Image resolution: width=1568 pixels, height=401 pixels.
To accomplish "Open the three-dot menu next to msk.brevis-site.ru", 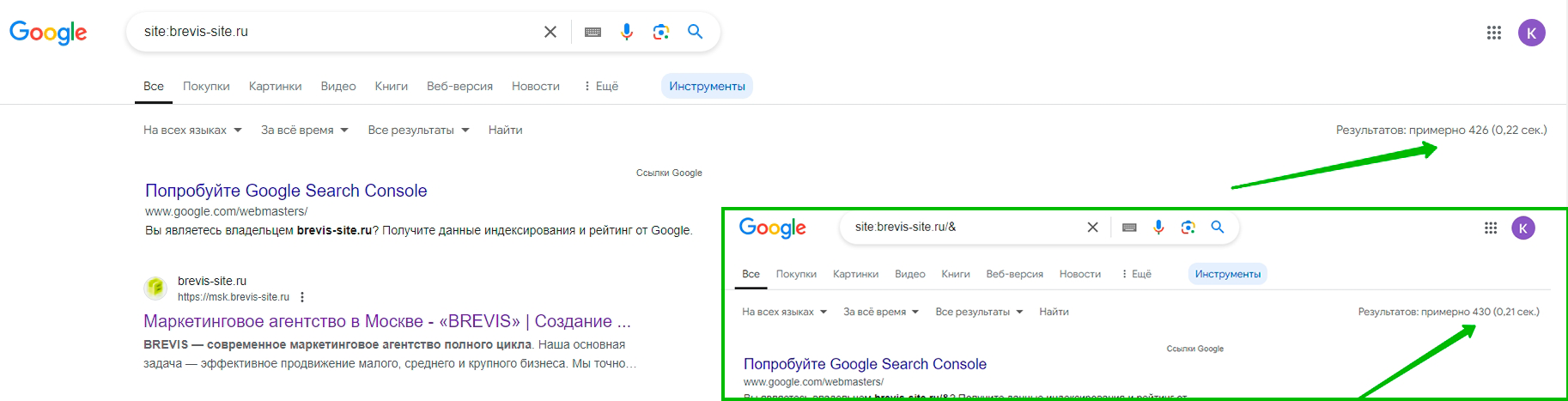I will (x=302, y=297).
